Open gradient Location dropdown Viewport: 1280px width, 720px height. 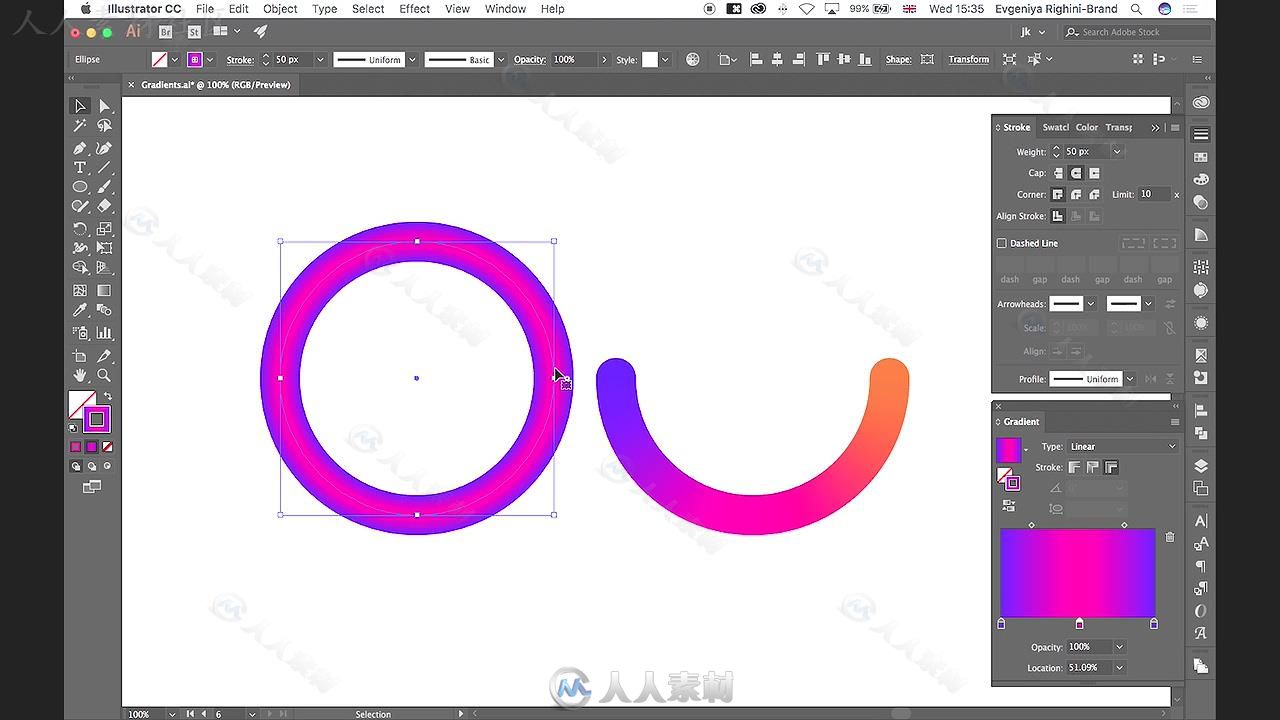pos(1119,668)
